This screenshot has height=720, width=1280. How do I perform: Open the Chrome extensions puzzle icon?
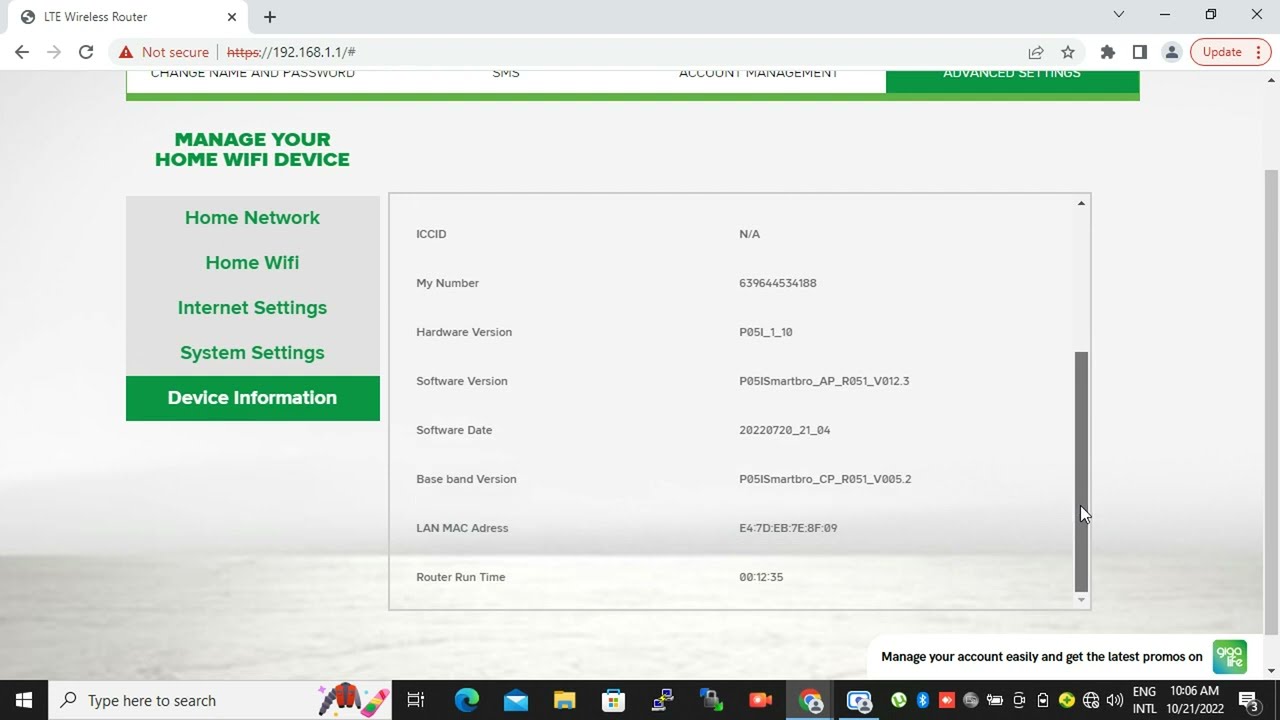click(1108, 52)
